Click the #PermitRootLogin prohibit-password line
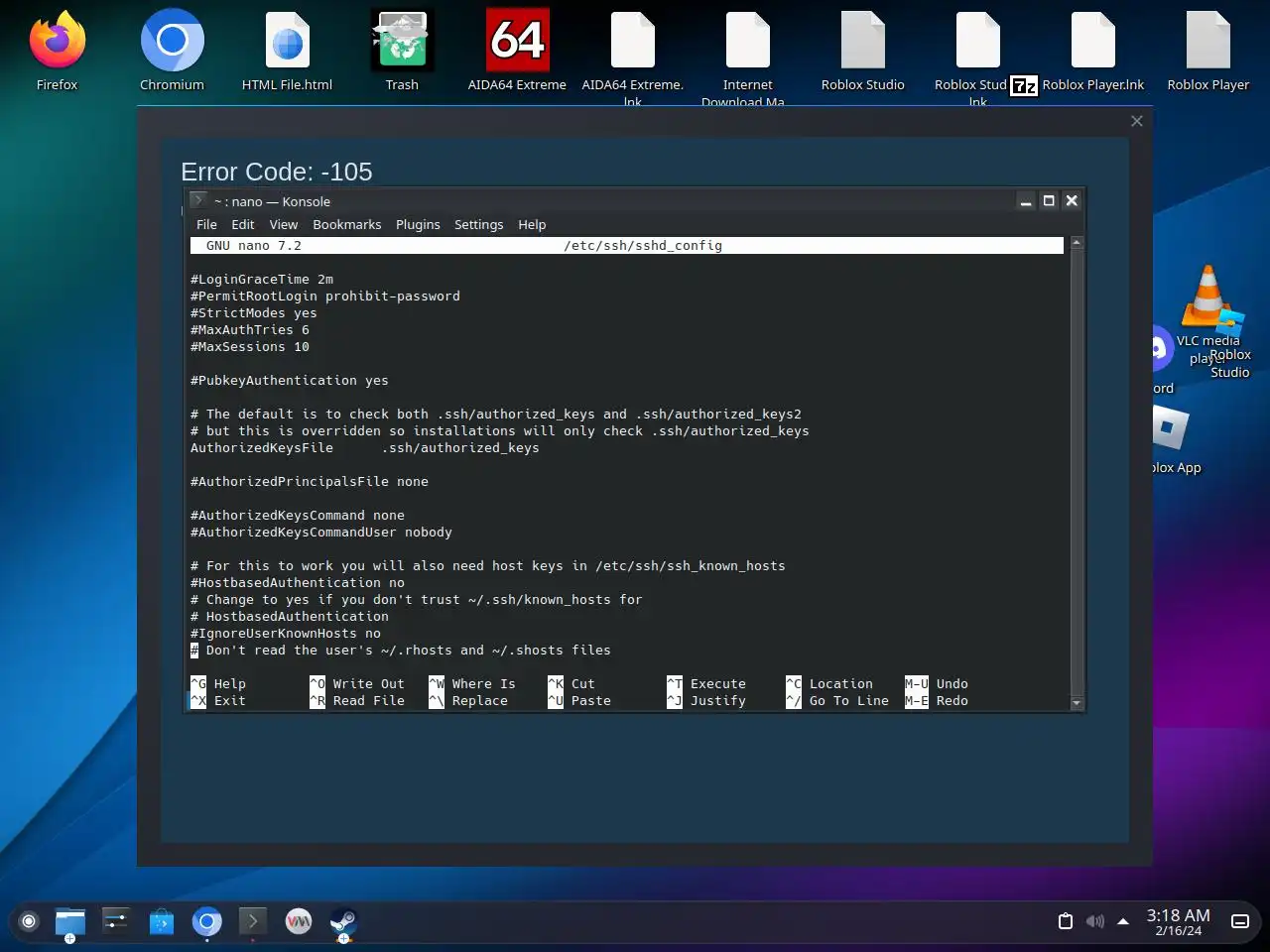1270x952 pixels. (x=325, y=296)
